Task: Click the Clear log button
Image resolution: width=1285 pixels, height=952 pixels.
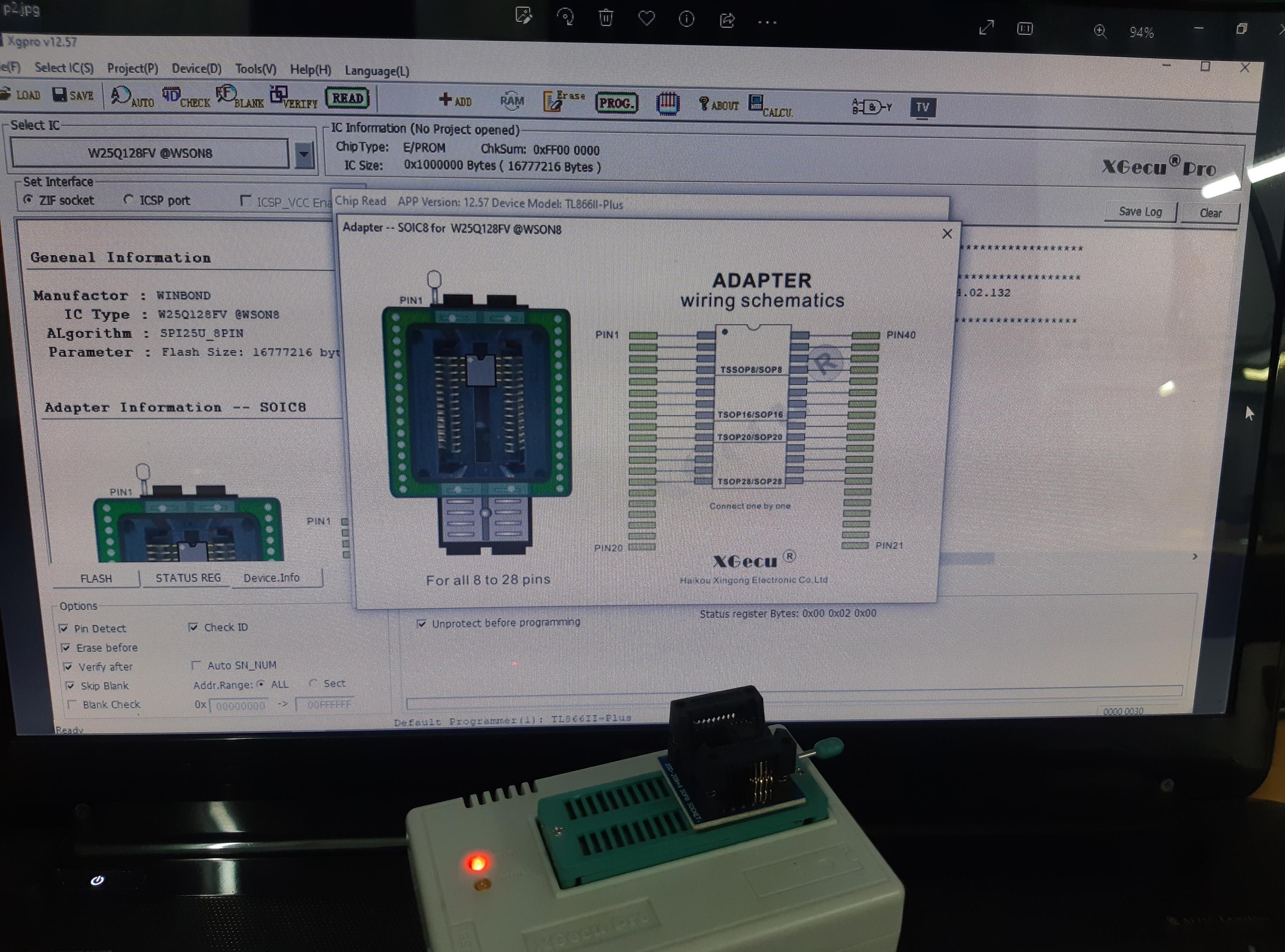Action: coord(1210,213)
